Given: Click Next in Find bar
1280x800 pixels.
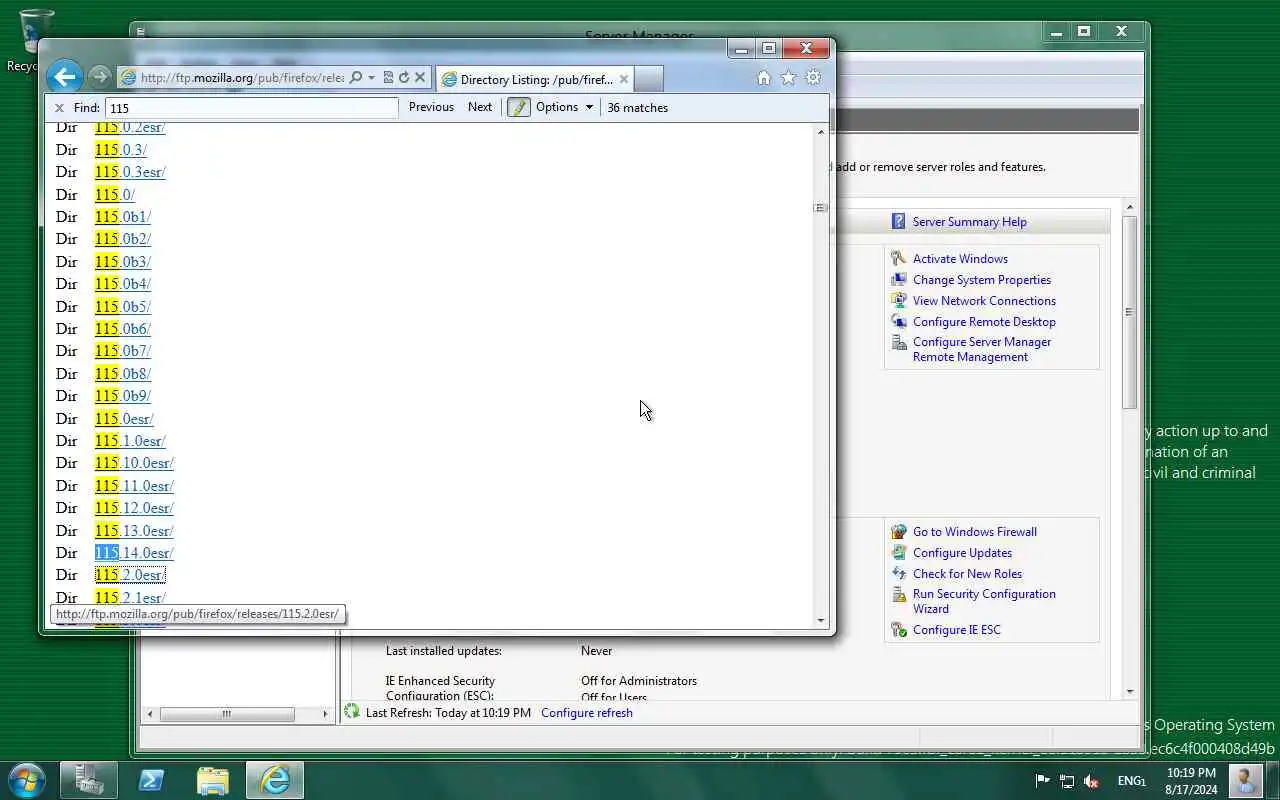Looking at the screenshot, I should 480,107.
